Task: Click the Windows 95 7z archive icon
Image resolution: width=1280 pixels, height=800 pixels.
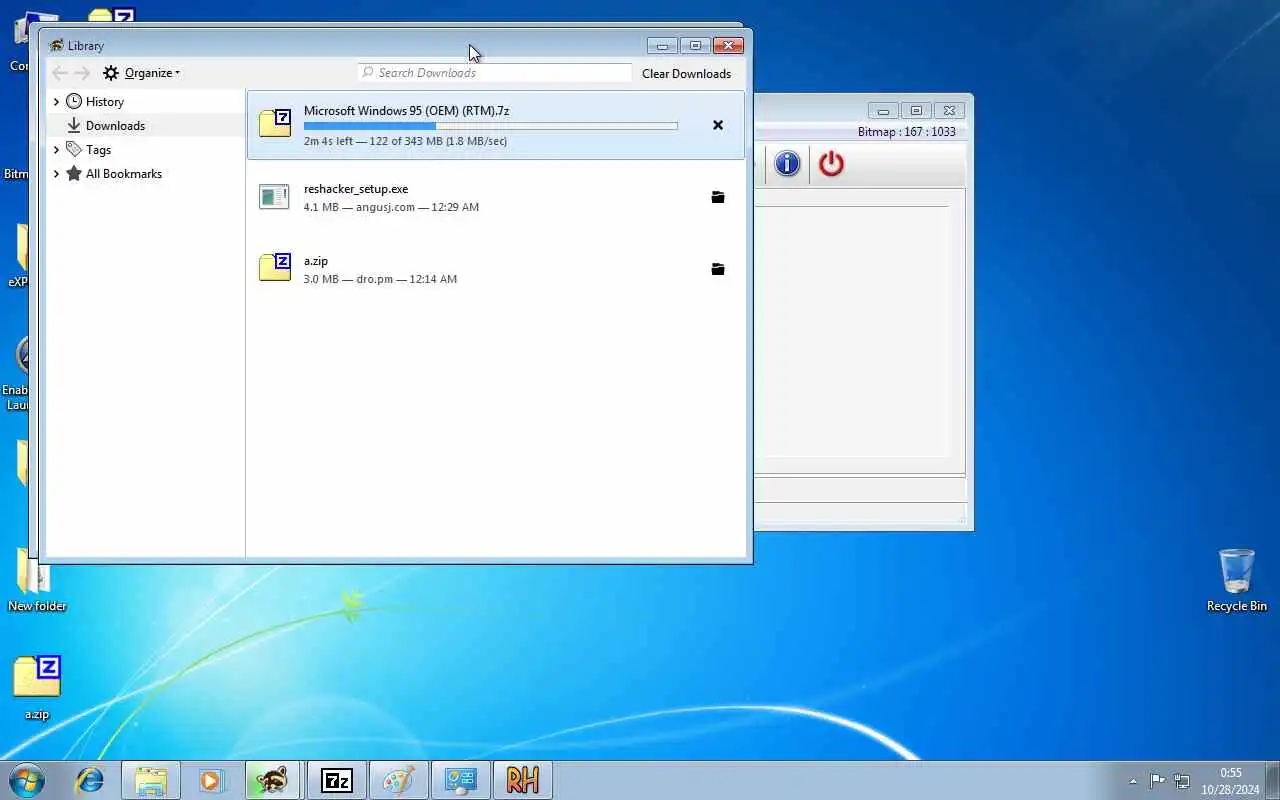Action: pos(275,123)
